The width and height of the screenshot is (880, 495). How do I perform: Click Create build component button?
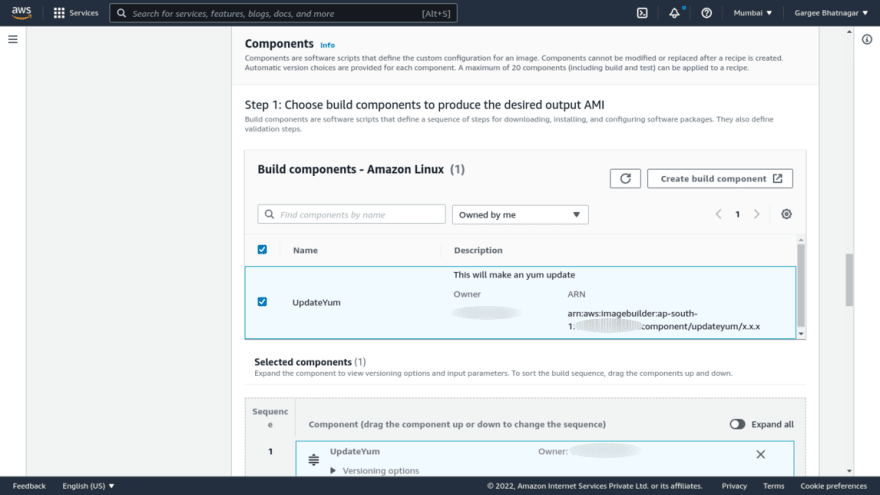pos(720,178)
